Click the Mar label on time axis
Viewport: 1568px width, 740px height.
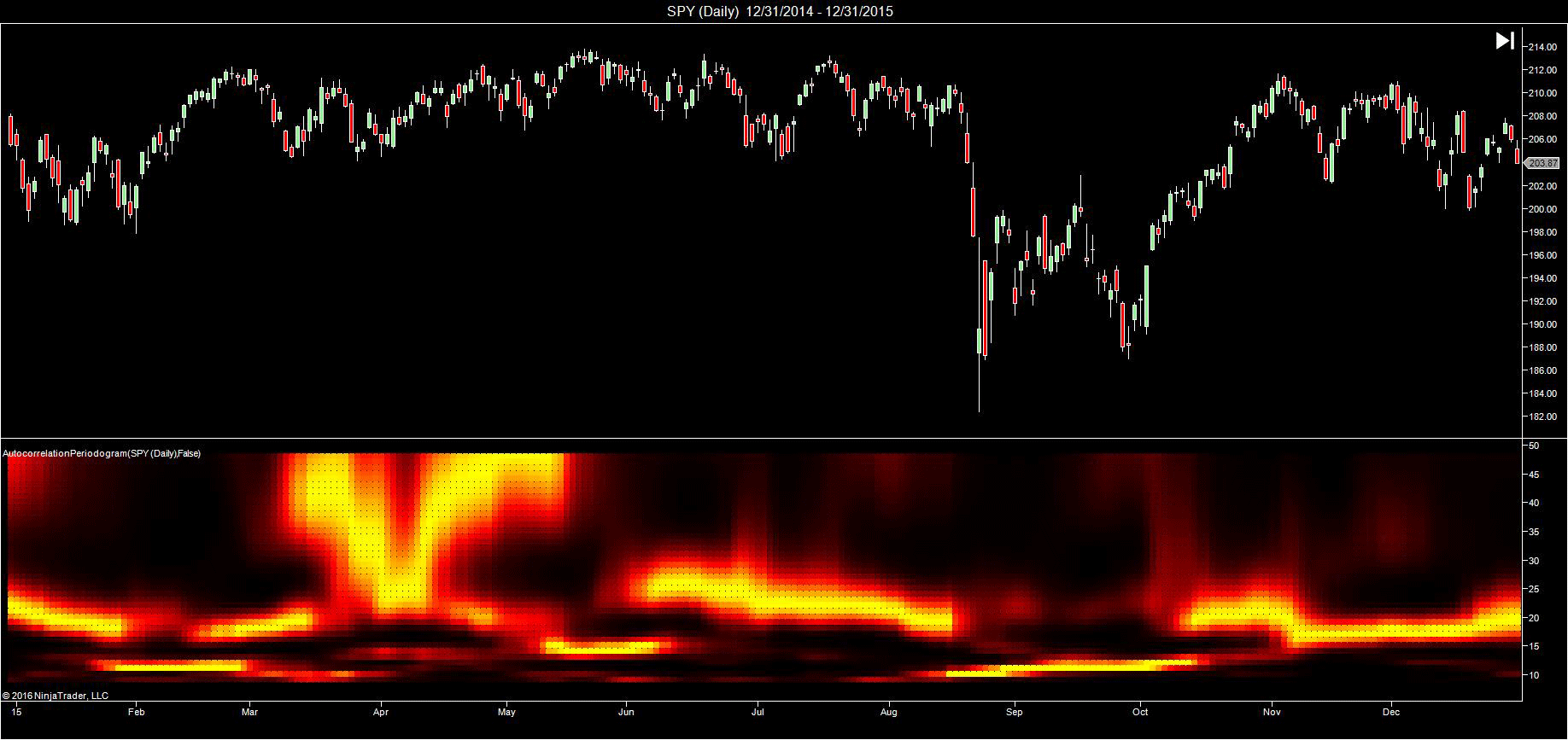[249, 712]
